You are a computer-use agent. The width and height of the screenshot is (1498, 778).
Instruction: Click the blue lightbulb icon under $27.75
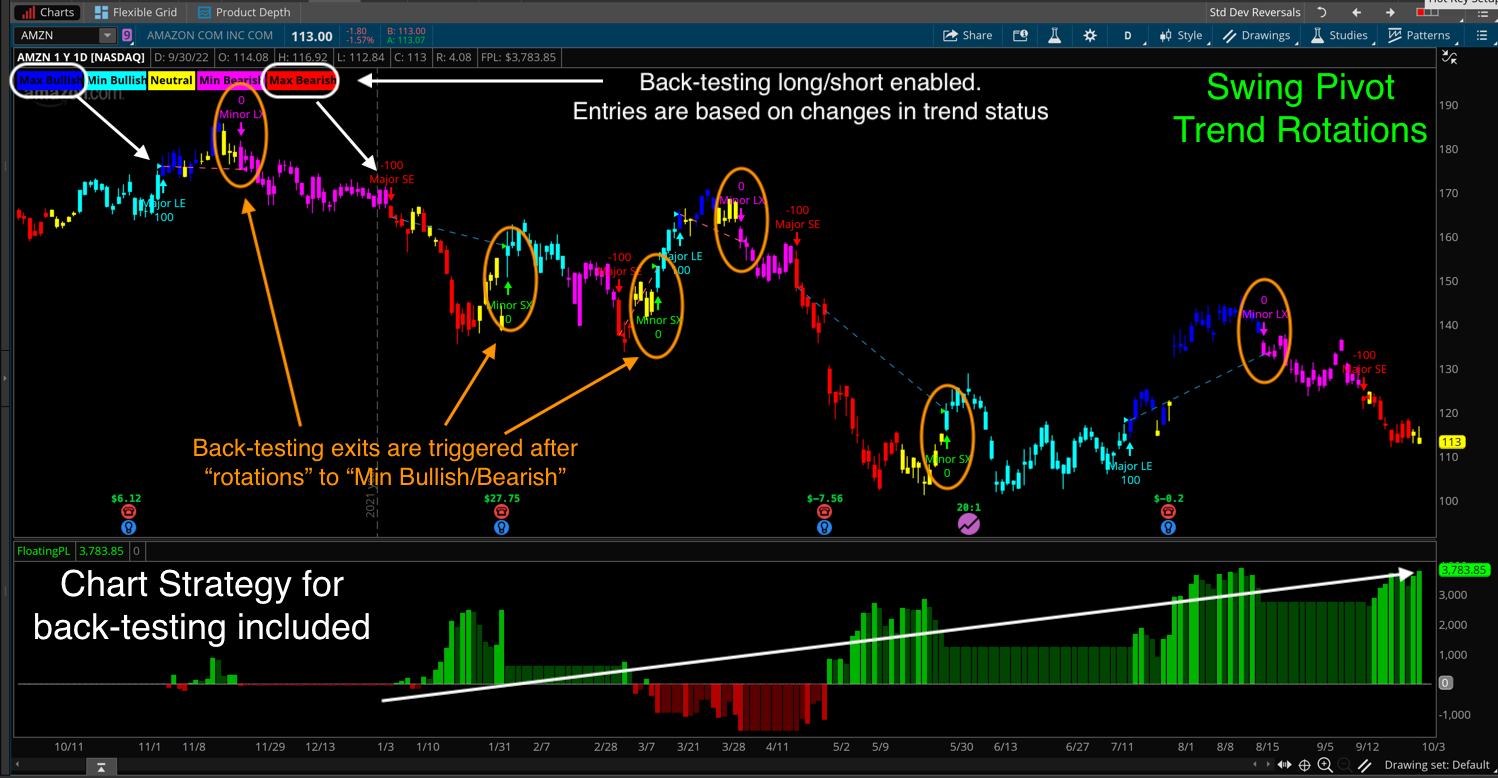tap(502, 526)
